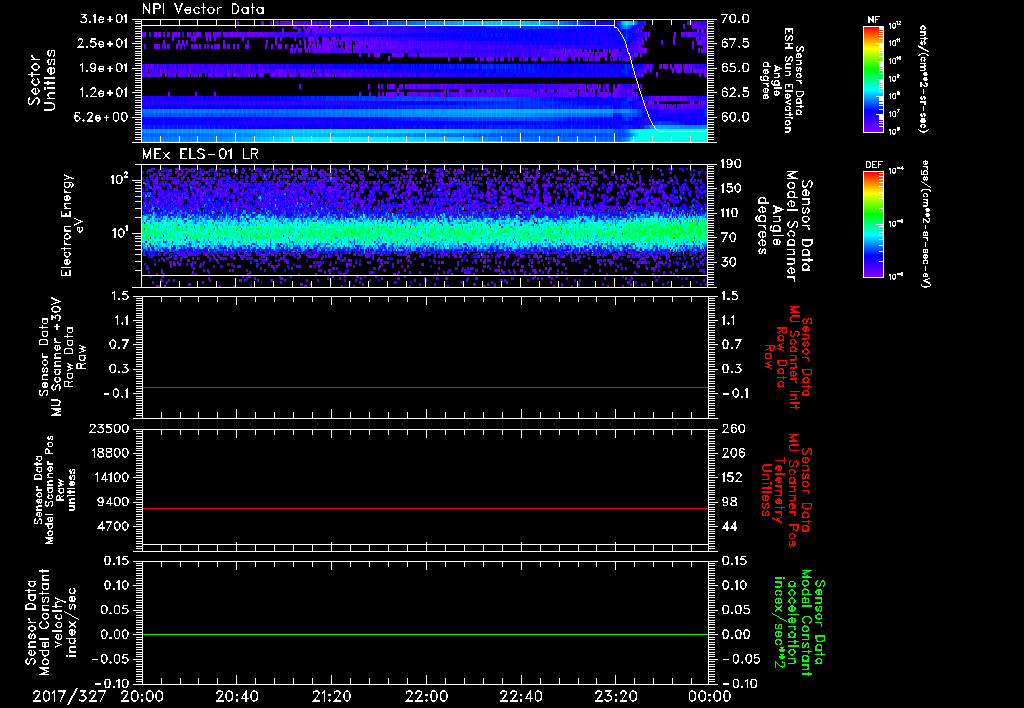Click the red MU Scanner Pos Telemetry label
This screenshot has width=1024, height=708.
(788, 490)
